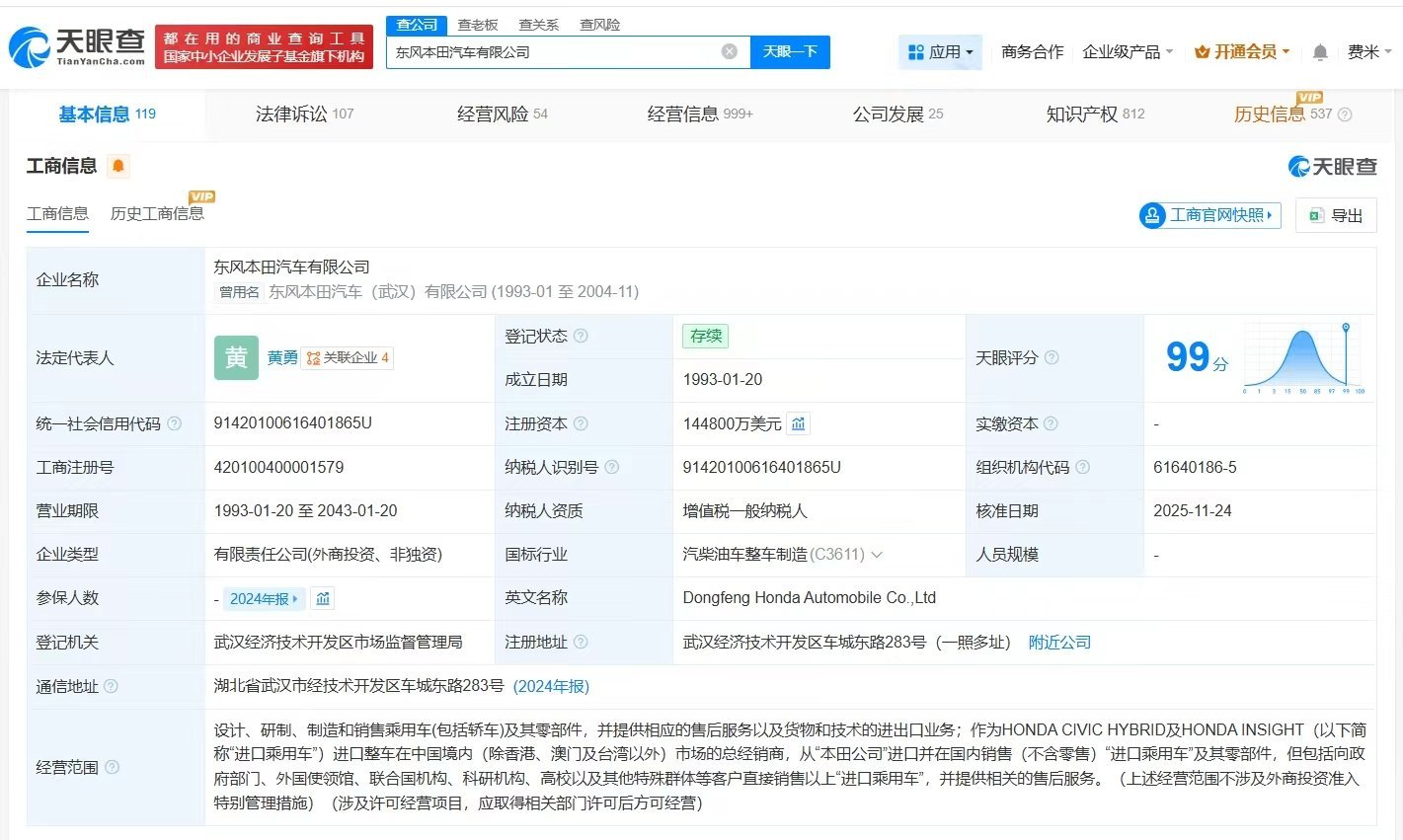The image size is (1403, 840).
Task: Click the help icon next to 经营范围
Action: (x=112, y=767)
